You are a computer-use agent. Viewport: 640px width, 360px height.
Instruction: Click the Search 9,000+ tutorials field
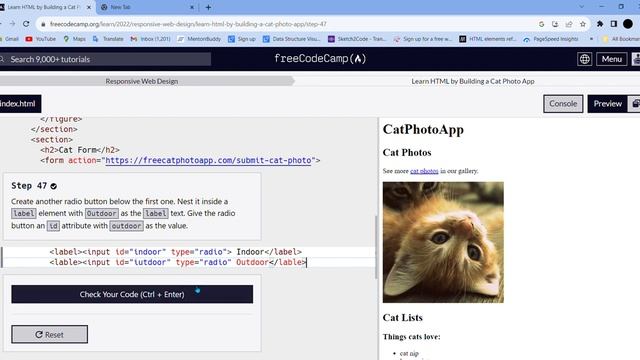tap(105, 59)
